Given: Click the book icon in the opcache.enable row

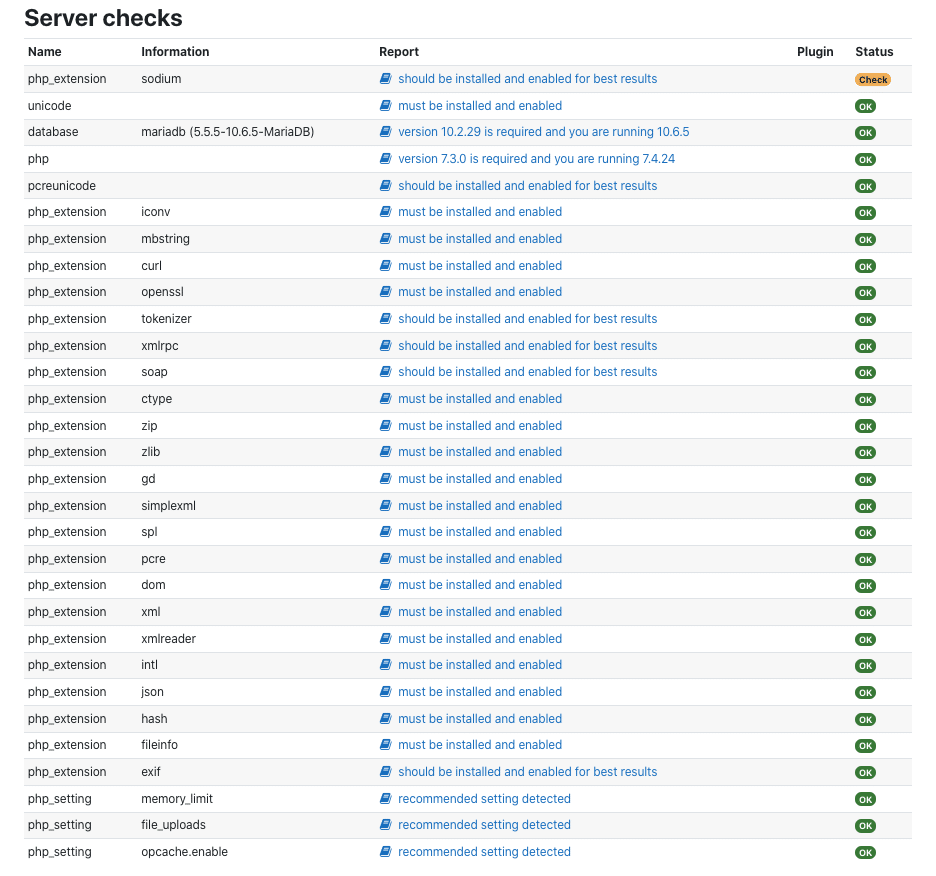Looking at the screenshot, I should 386,852.
